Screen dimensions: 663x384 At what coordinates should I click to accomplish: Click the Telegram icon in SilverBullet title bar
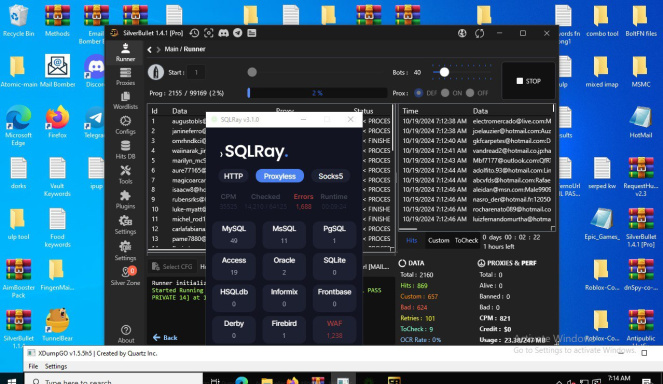[x=238, y=33]
